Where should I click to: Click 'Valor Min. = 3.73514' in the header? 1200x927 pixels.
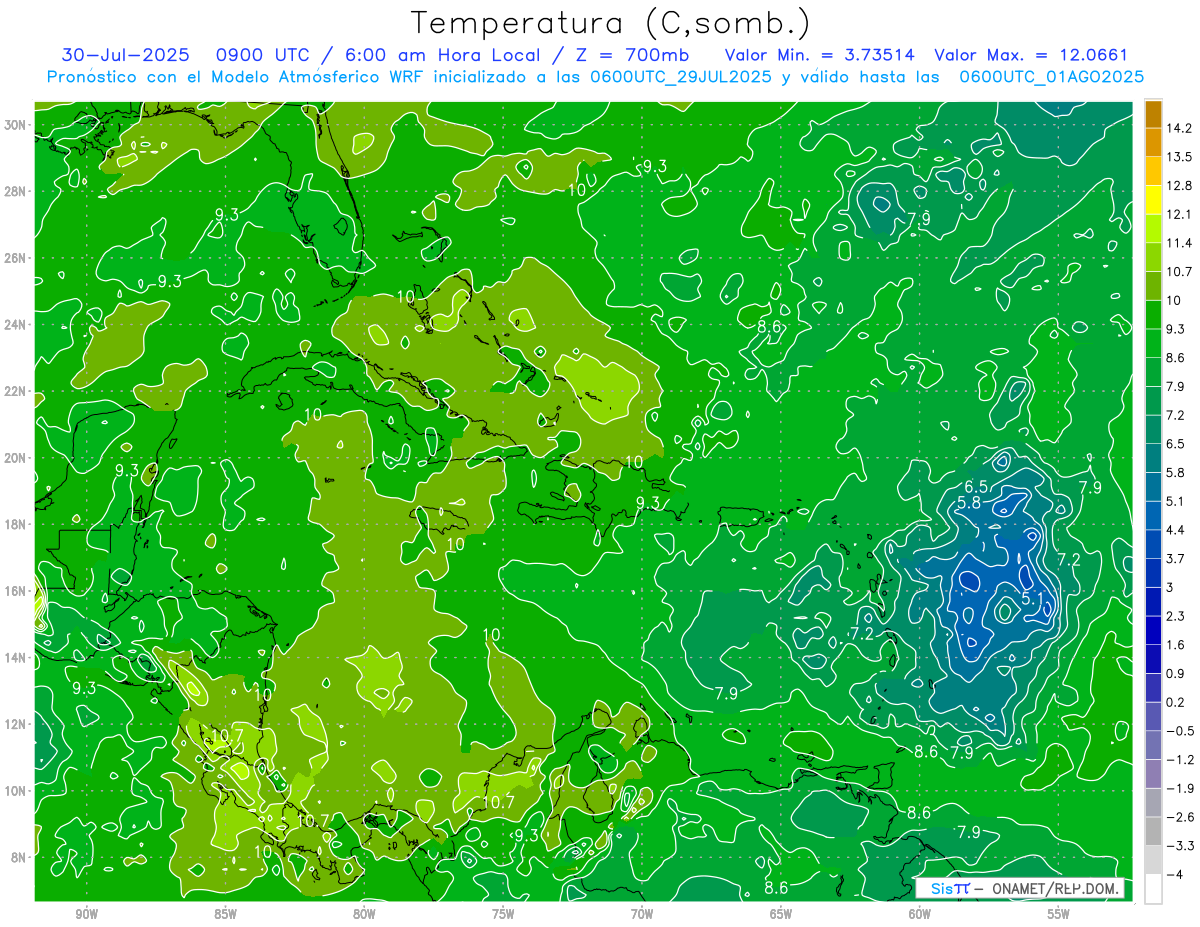[x=819, y=55]
